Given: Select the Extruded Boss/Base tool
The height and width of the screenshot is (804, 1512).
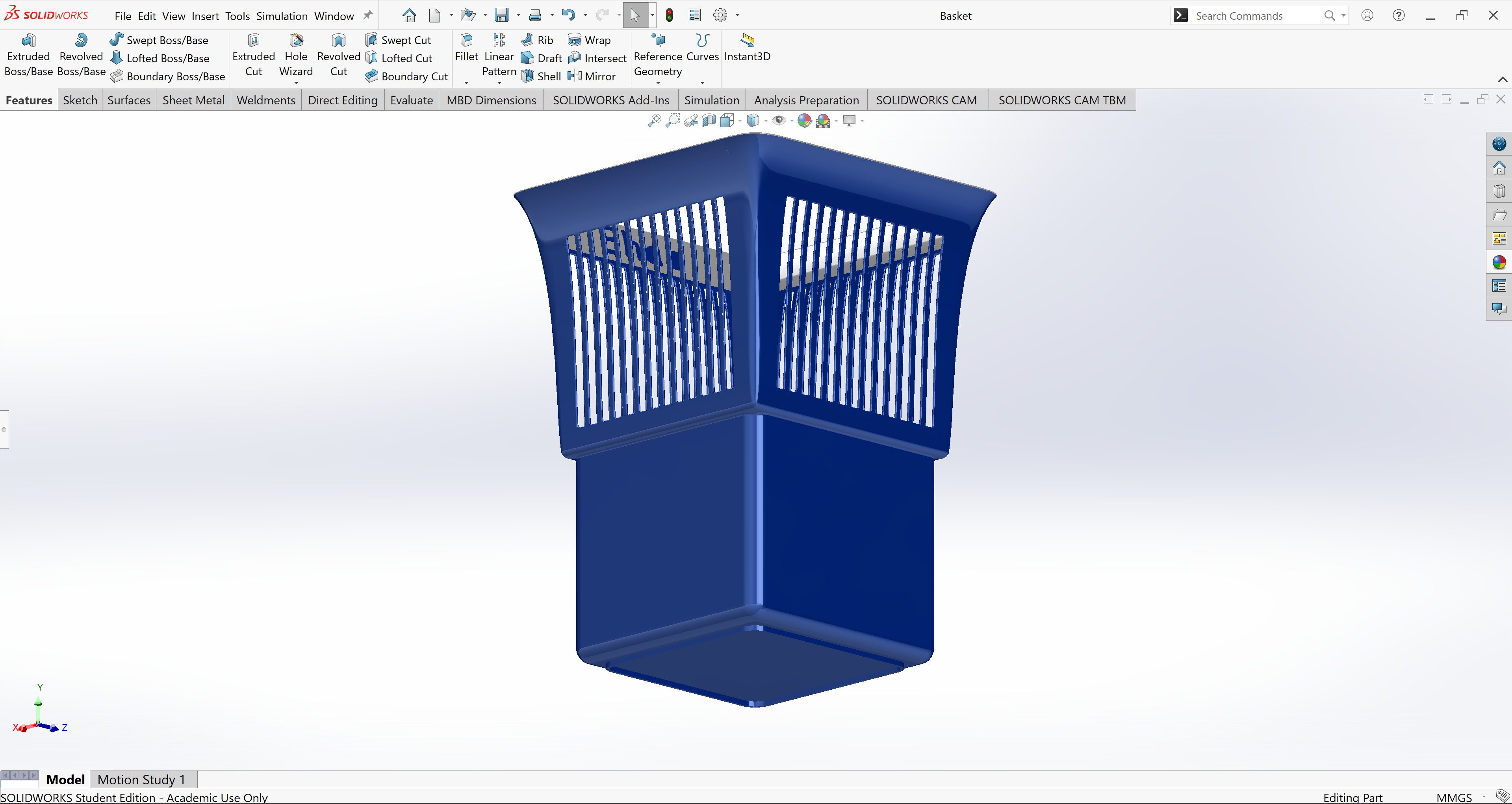Looking at the screenshot, I should (28, 55).
